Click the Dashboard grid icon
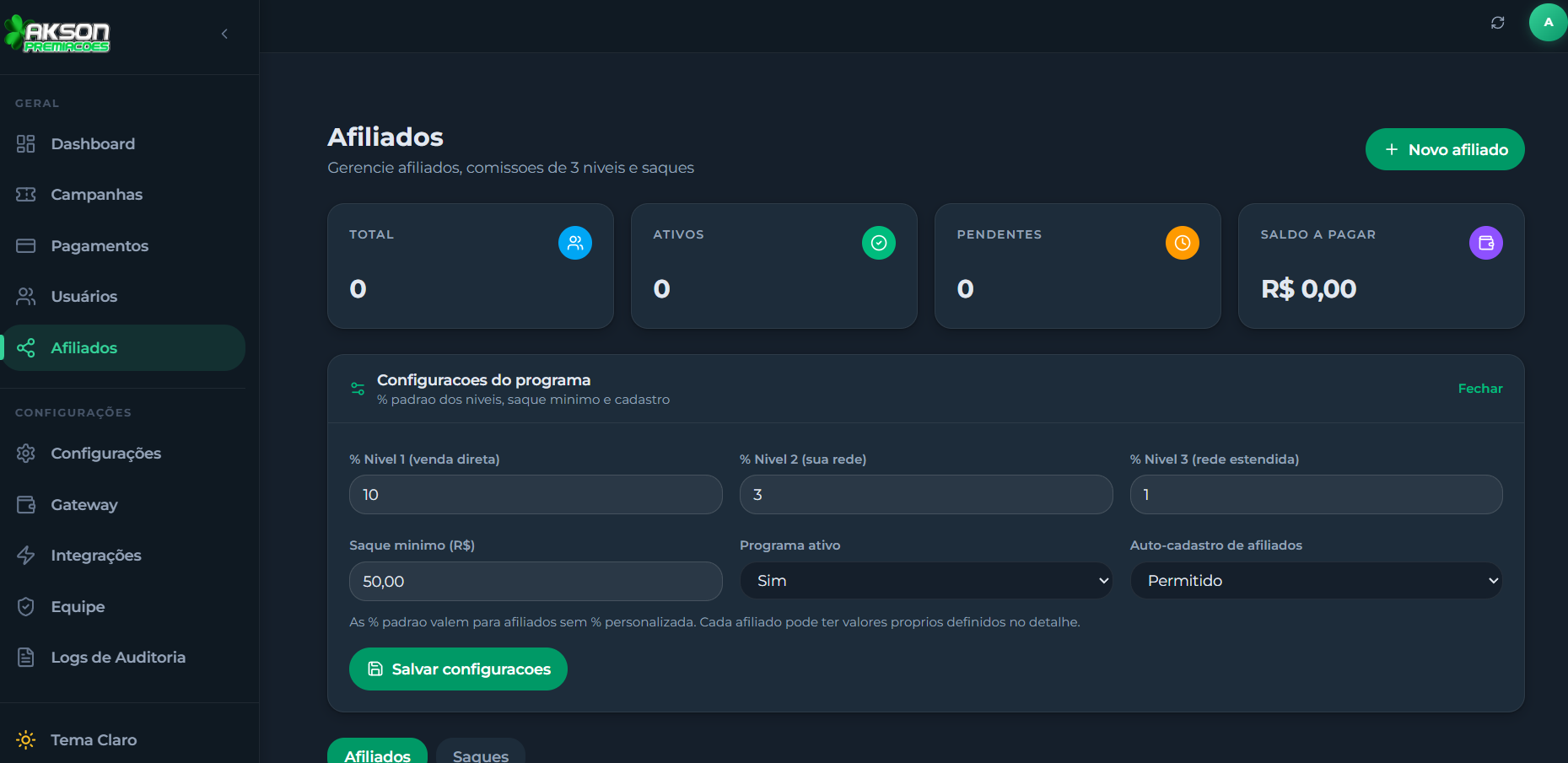The height and width of the screenshot is (763, 1568). point(26,143)
